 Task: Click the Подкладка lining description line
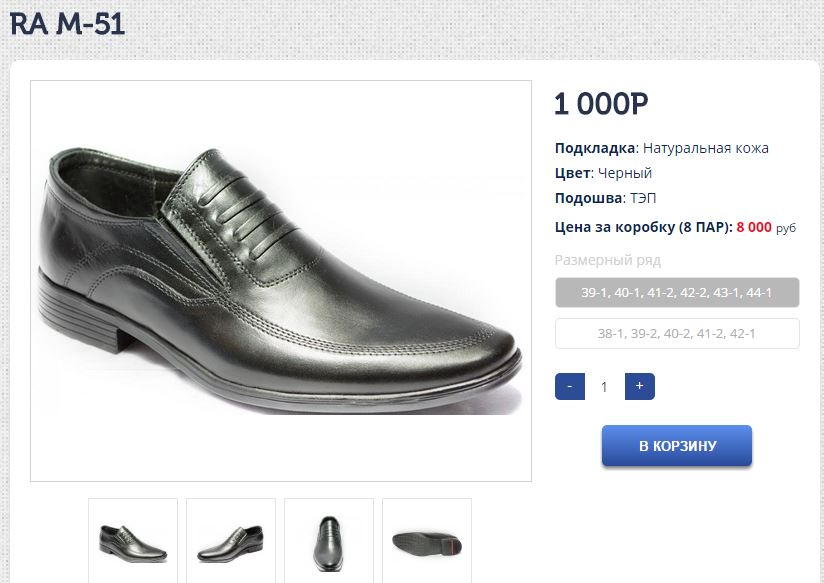(661, 148)
